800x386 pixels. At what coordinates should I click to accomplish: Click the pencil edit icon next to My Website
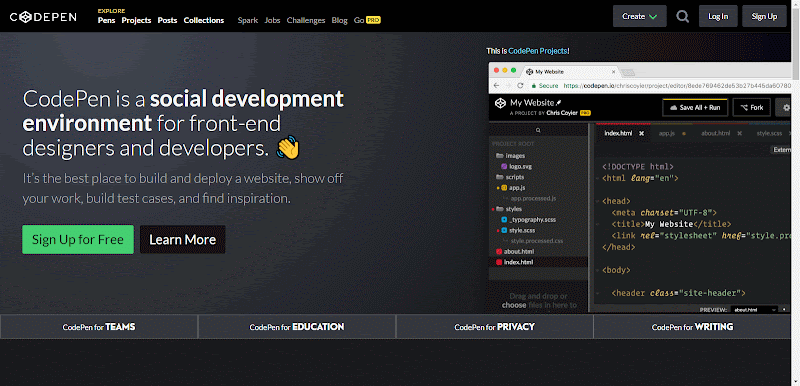coord(559,103)
